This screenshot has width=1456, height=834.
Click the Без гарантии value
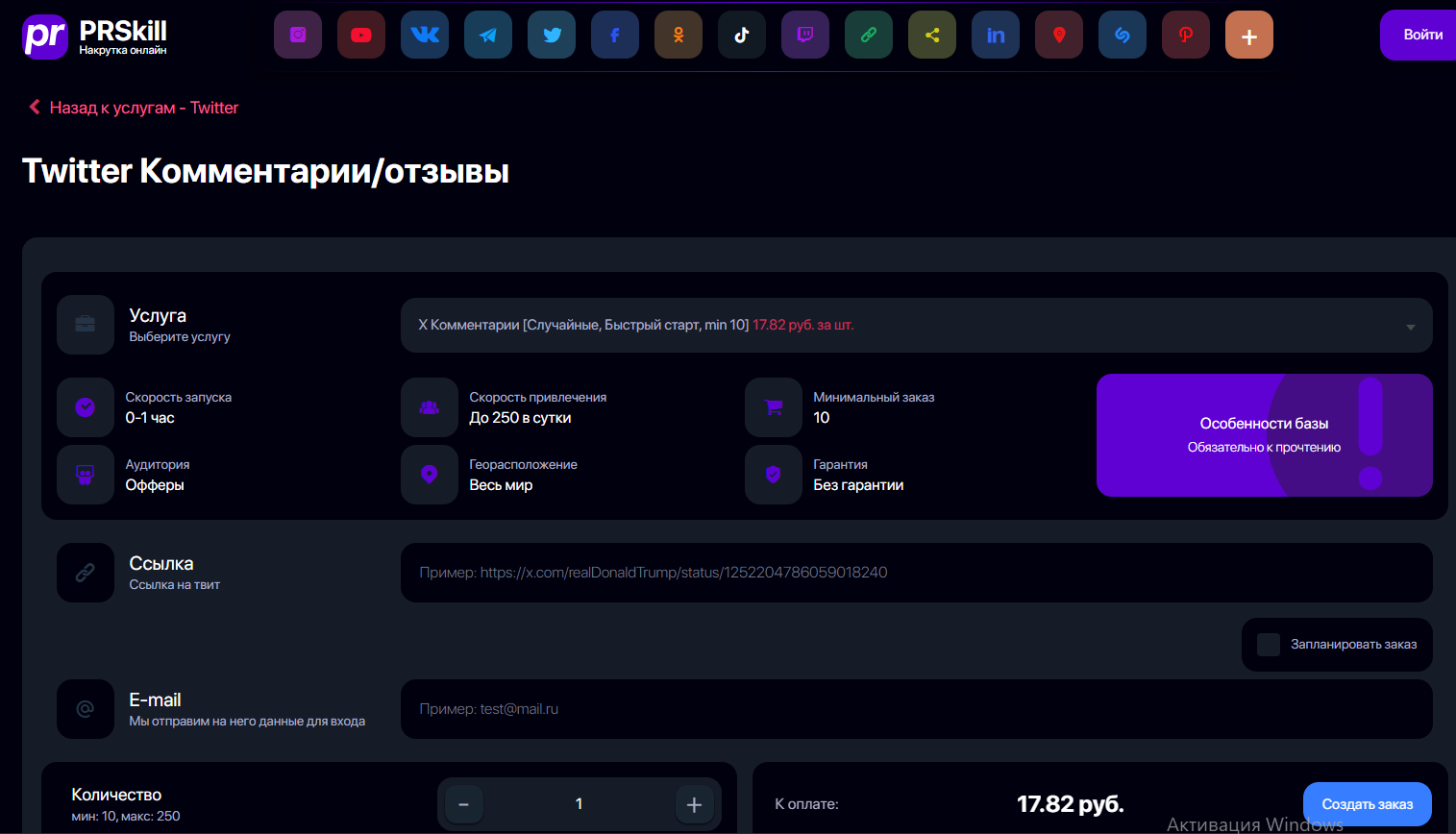click(858, 485)
